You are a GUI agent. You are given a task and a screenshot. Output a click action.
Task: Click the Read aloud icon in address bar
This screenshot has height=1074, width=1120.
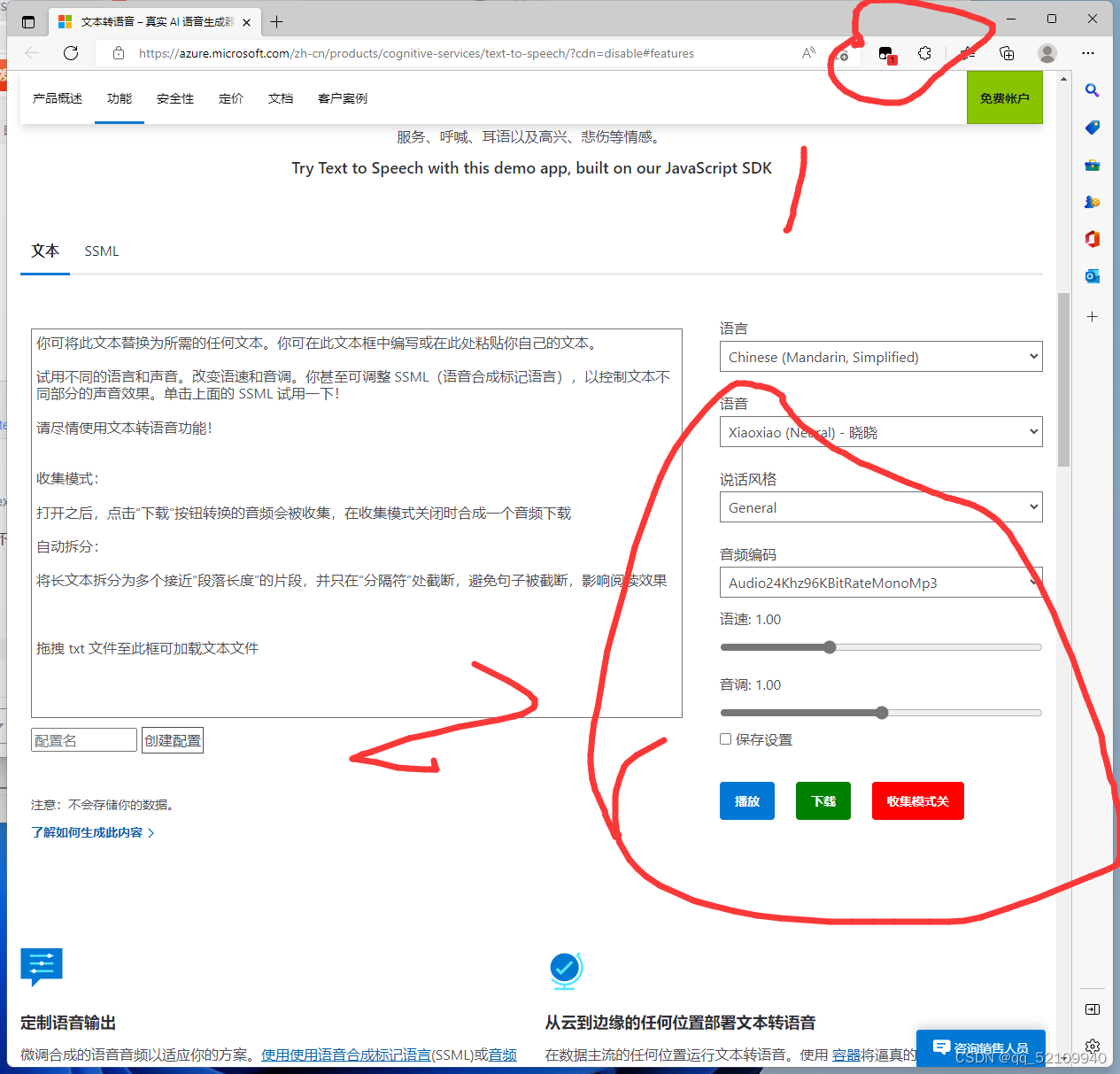808,53
